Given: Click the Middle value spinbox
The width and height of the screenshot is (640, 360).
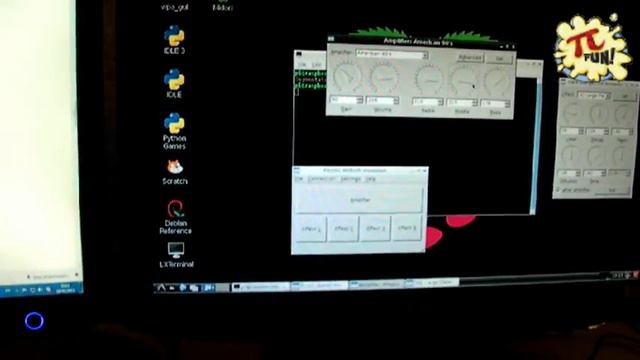Looking at the screenshot, I should point(462,103).
